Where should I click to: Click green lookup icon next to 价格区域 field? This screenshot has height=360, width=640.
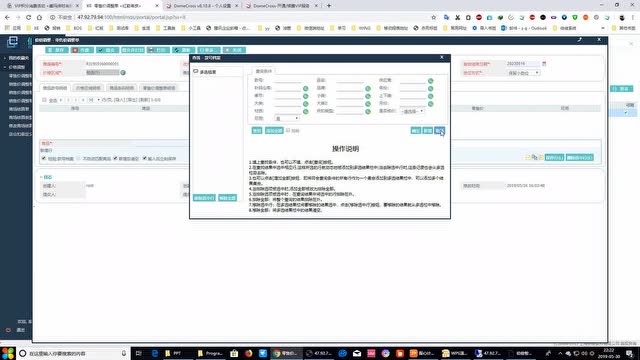(123, 73)
